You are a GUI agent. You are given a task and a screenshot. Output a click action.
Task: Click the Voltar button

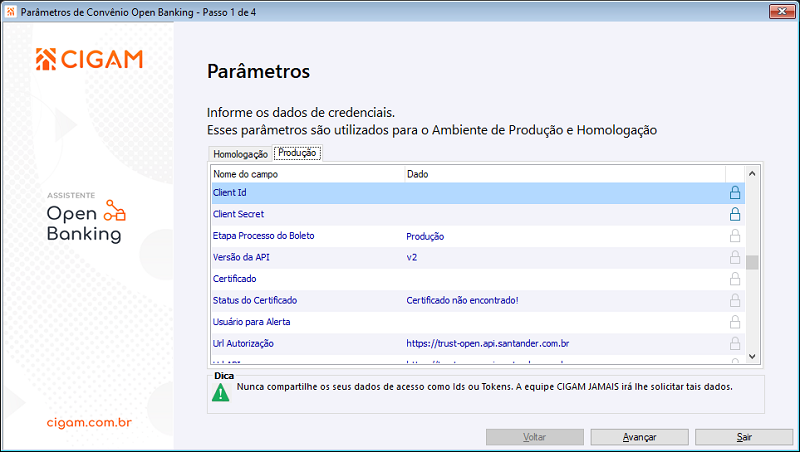(x=535, y=437)
